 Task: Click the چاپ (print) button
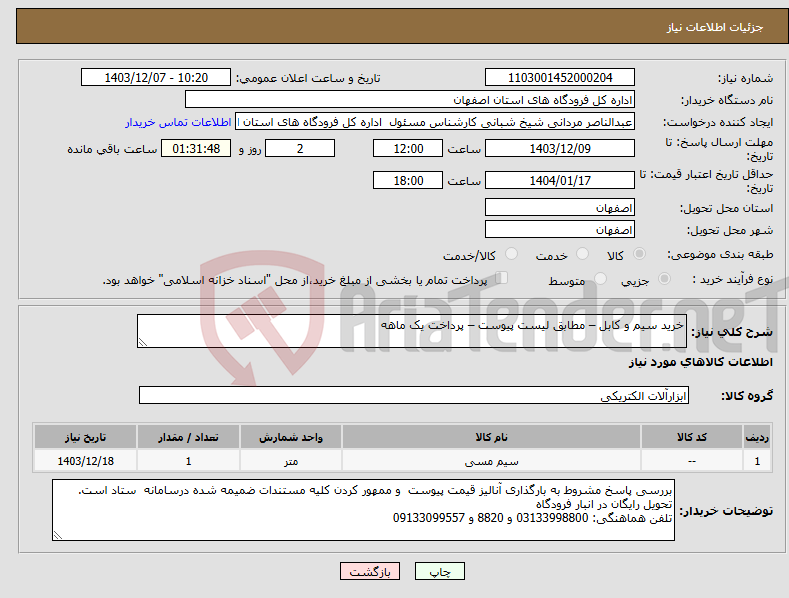[439, 571]
